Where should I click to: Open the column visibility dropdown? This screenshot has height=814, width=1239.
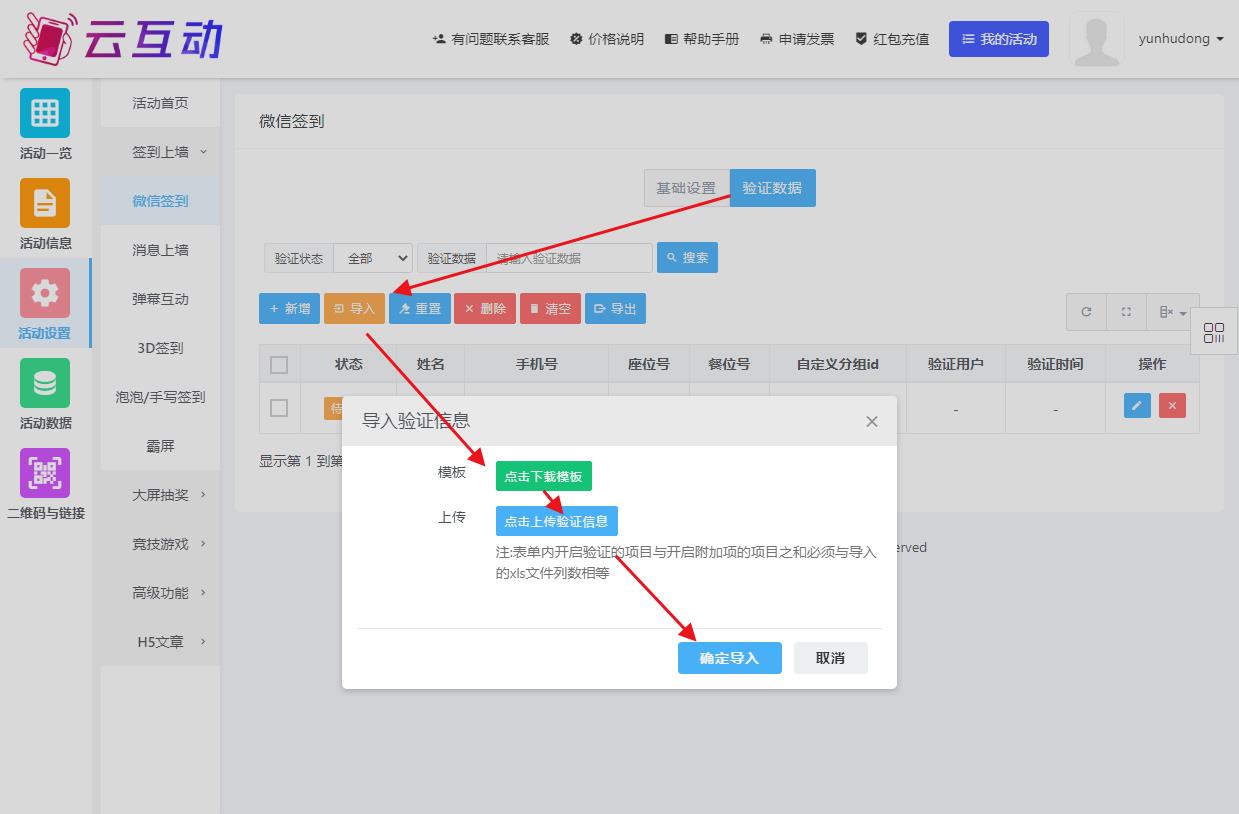point(1172,312)
